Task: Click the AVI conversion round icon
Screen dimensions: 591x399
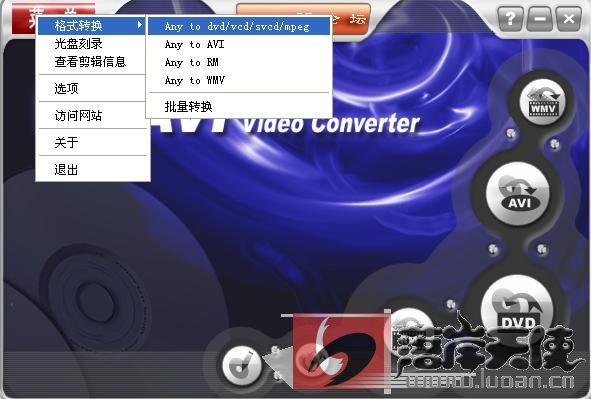Action: (x=518, y=194)
